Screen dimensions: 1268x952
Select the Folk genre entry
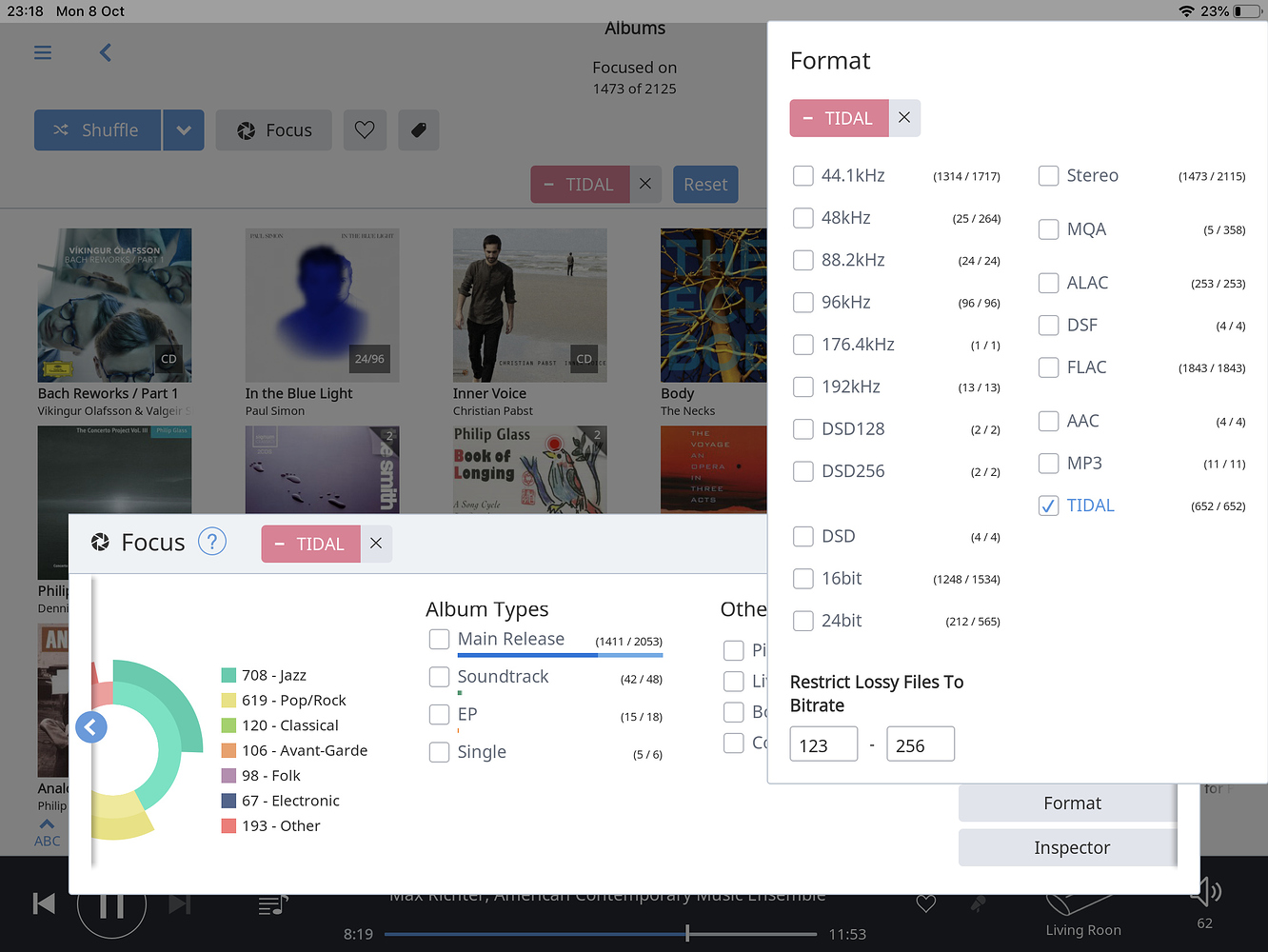261,776
